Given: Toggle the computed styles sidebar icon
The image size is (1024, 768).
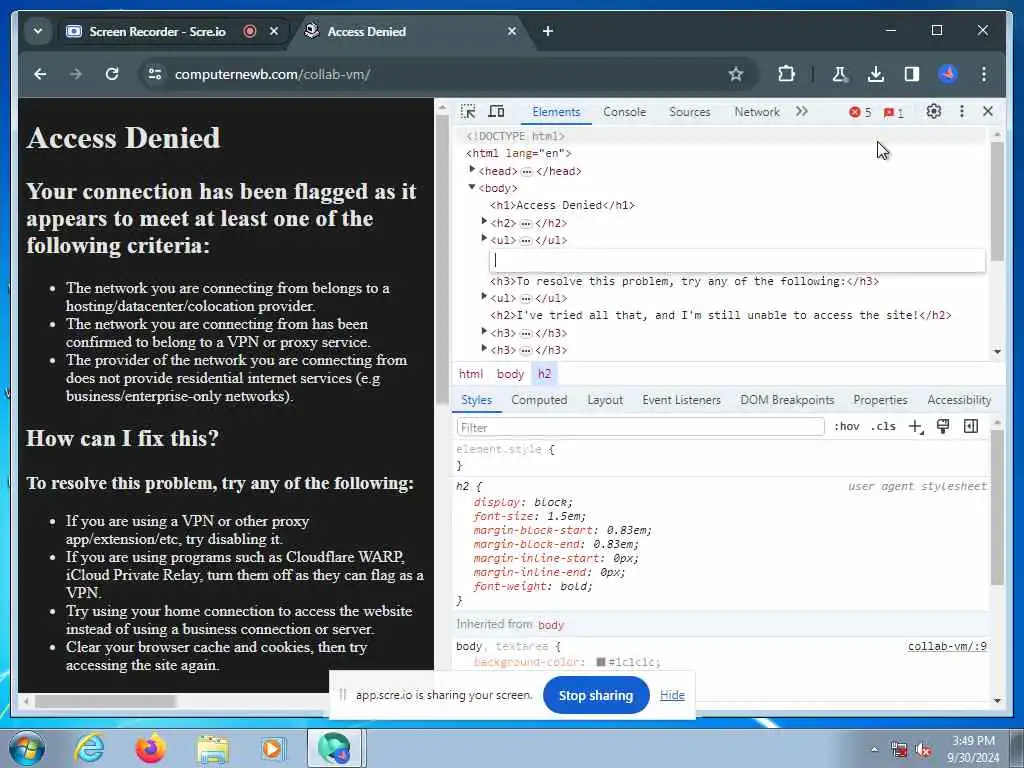Looking at the screenshot, I should pos(971,426).
